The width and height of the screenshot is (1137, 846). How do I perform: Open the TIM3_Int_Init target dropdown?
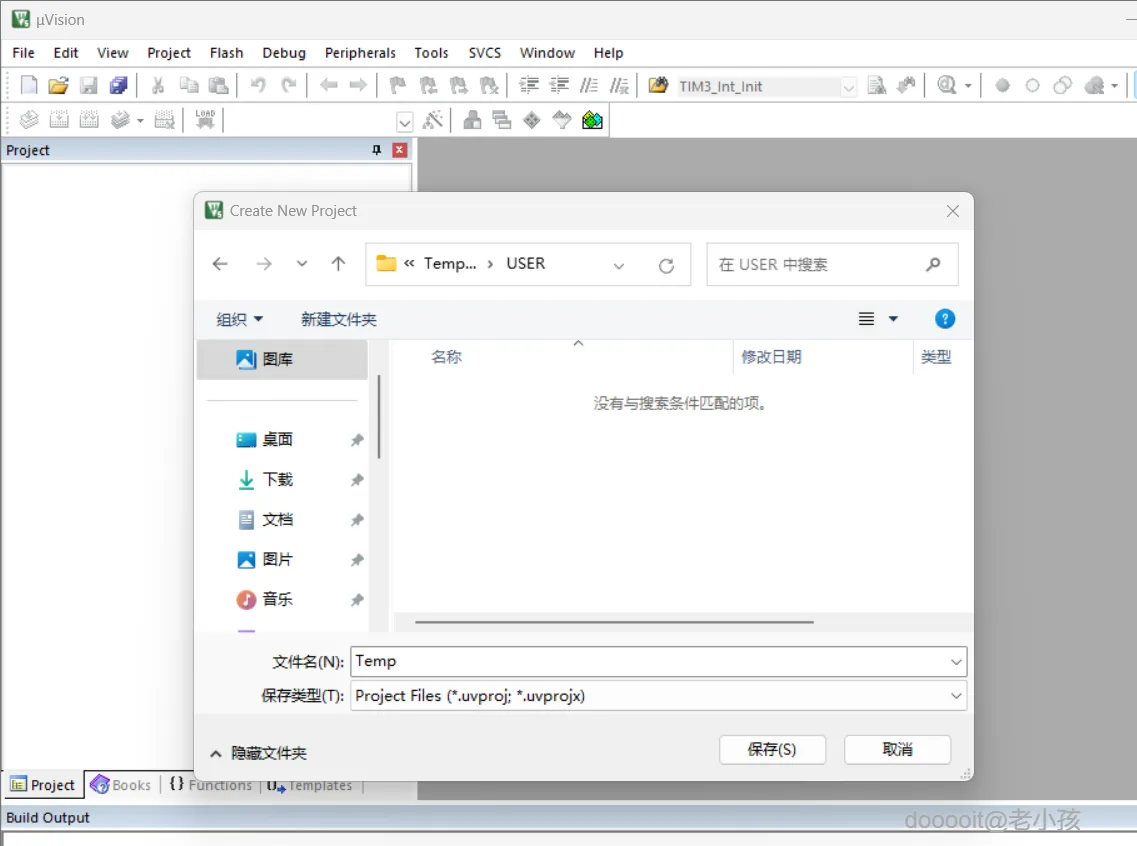(x=847, y=86)
